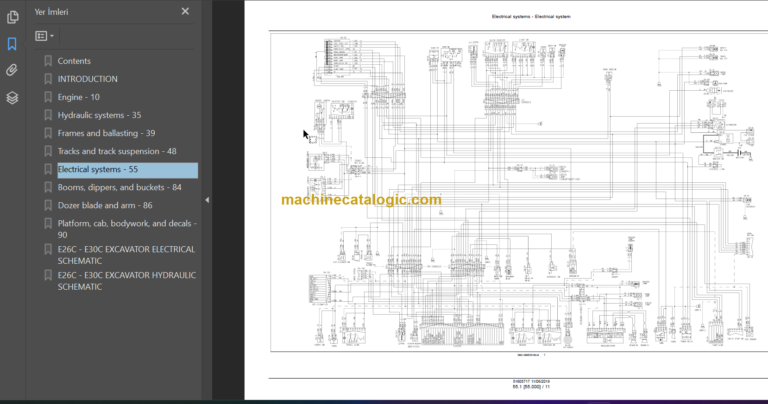Image resolution: width=768 pixels, height=404 pixels.
Task: Open Frames and ballasting - 39
Action: coord(106,133)
